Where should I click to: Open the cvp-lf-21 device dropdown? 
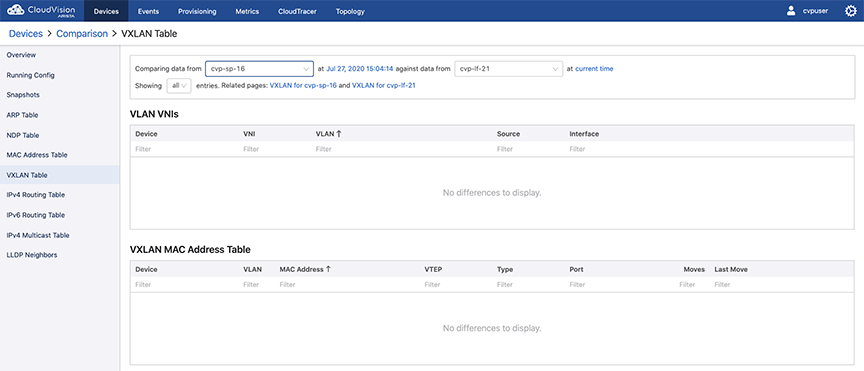[x=508, y=69]
